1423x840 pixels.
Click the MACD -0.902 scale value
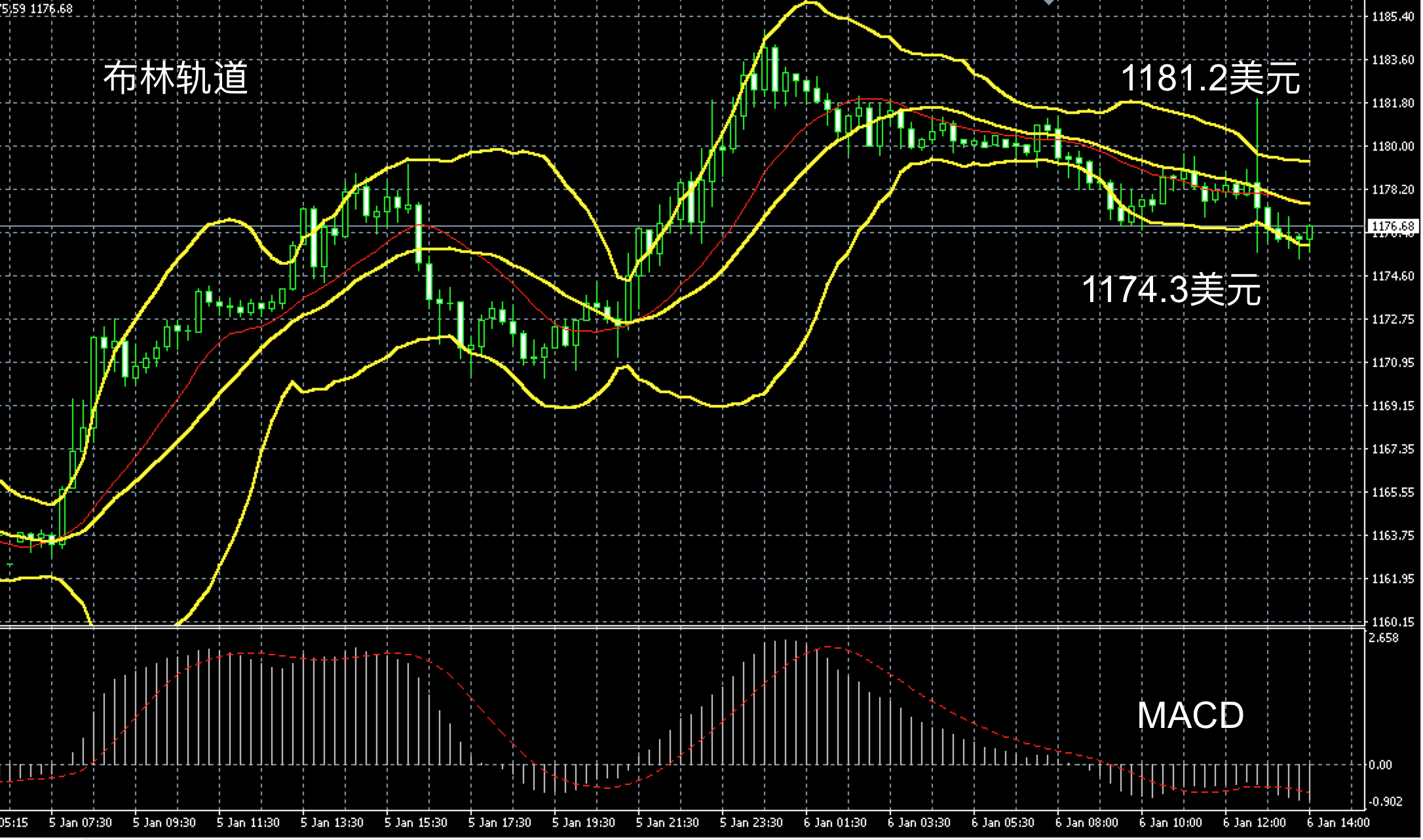1384,802
